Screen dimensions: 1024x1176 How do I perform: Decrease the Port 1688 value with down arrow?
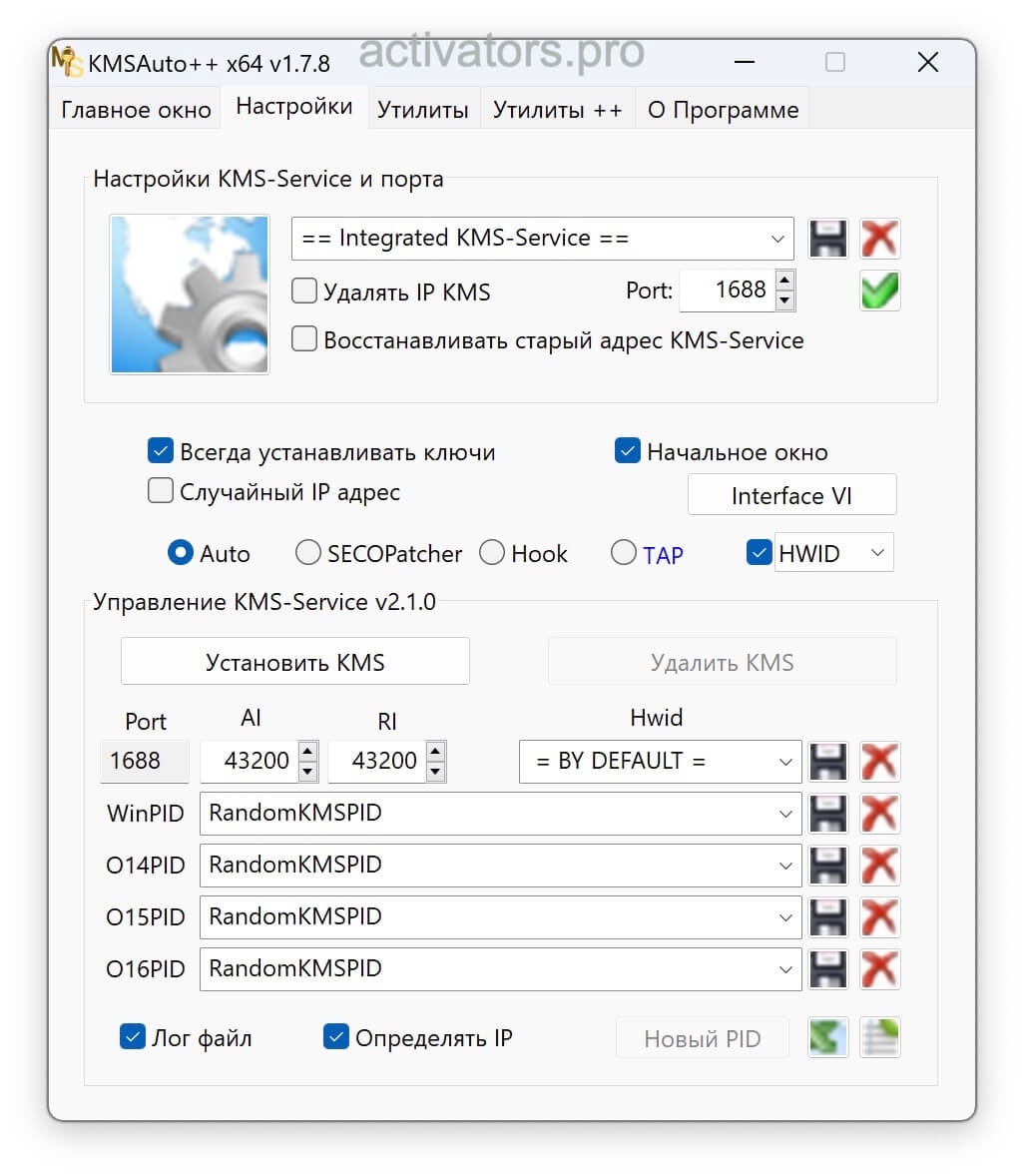(x=784, y=300)
